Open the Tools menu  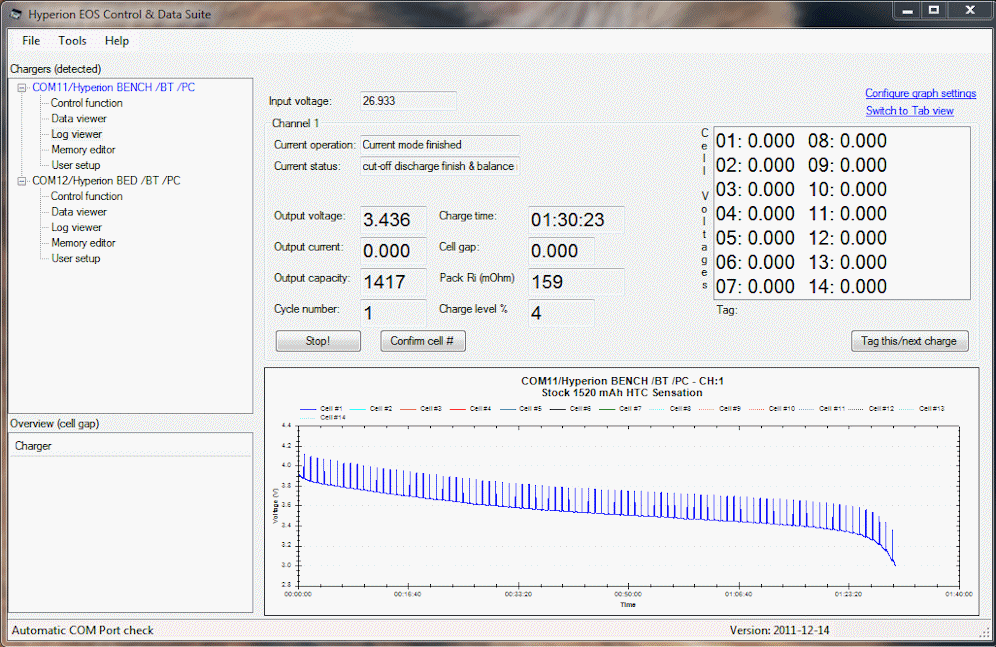72,41
